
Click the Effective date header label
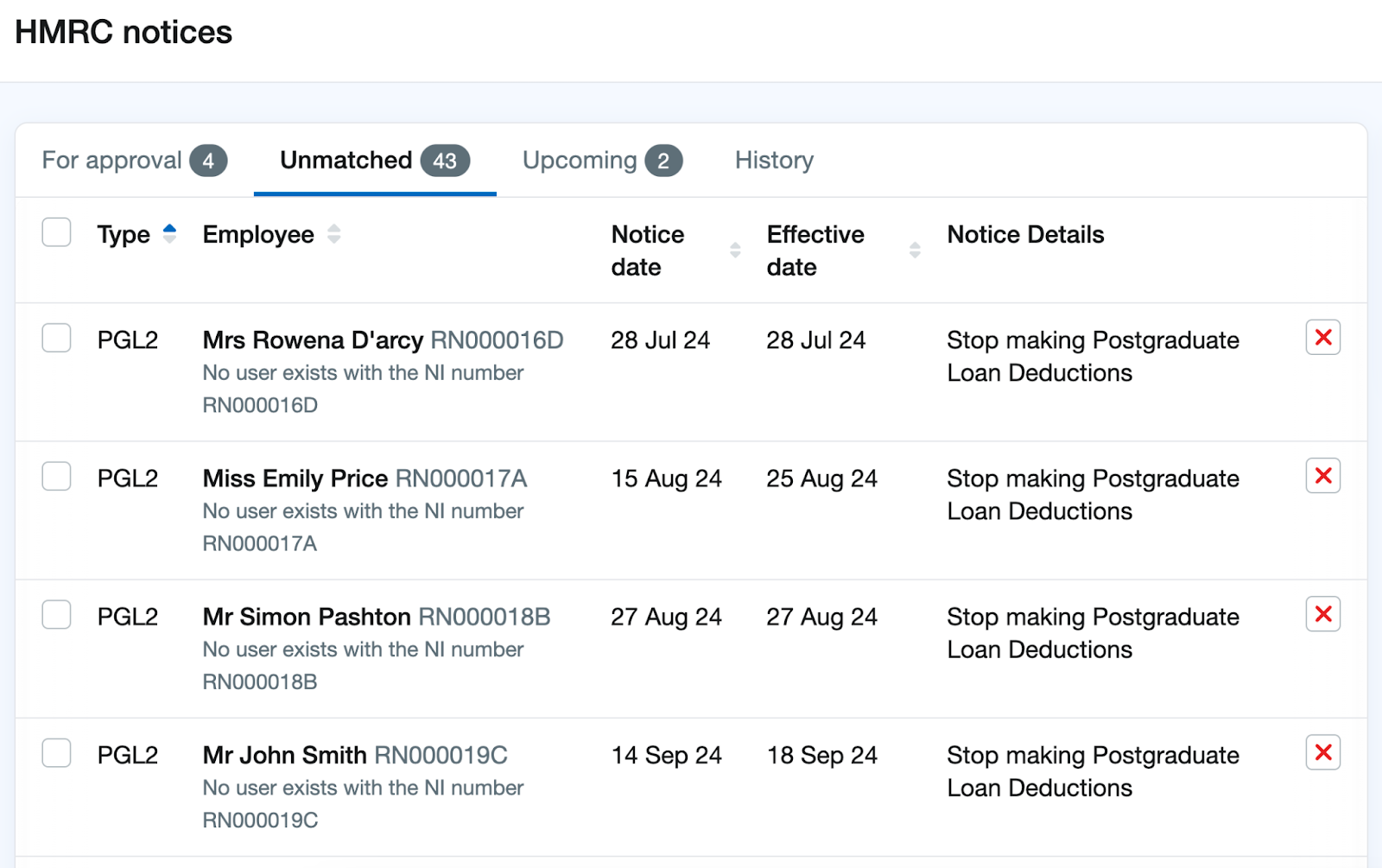coord(815,250)
